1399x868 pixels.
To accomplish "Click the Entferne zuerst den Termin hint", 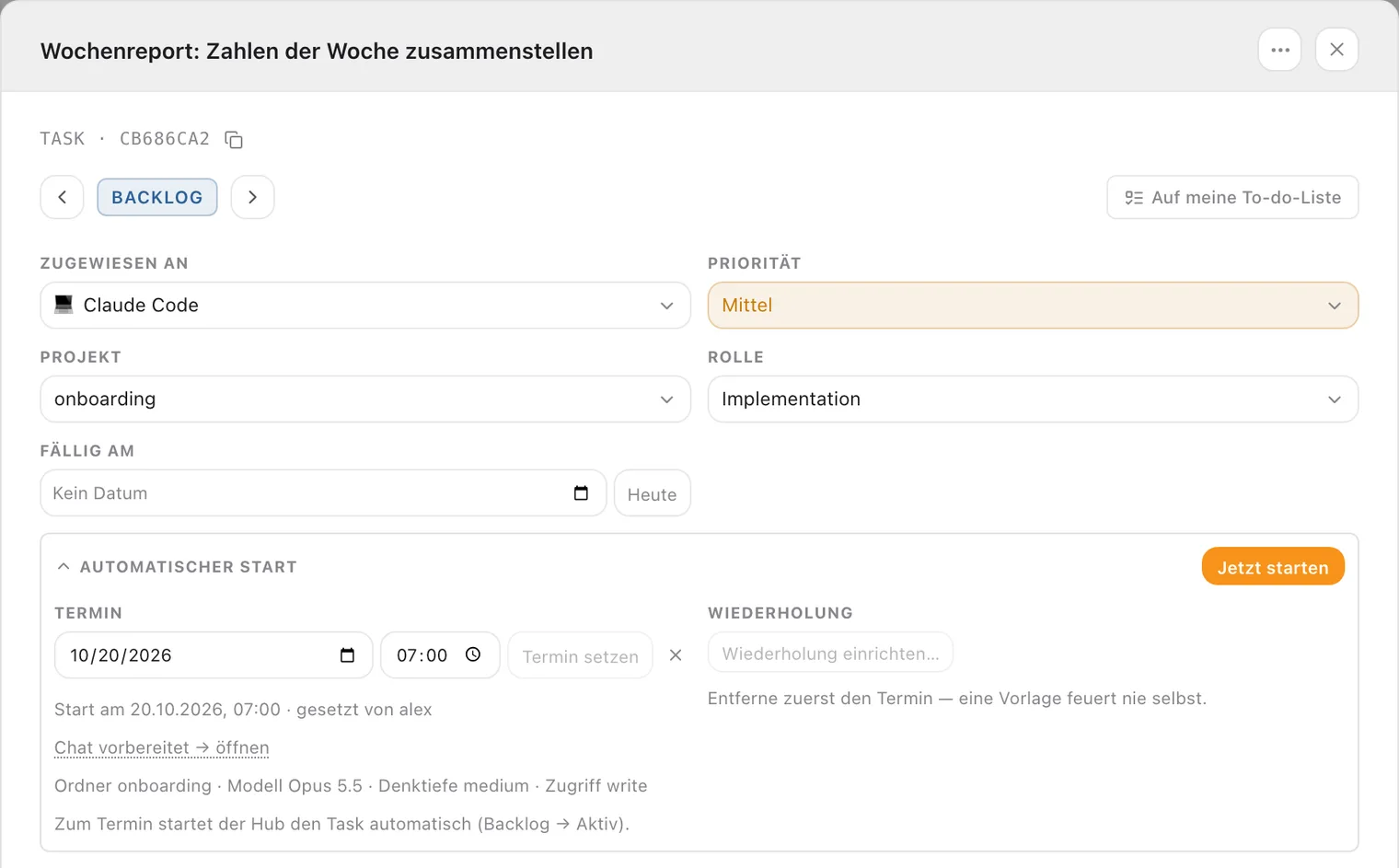I will pyautogui.click(x=957, y=699).
